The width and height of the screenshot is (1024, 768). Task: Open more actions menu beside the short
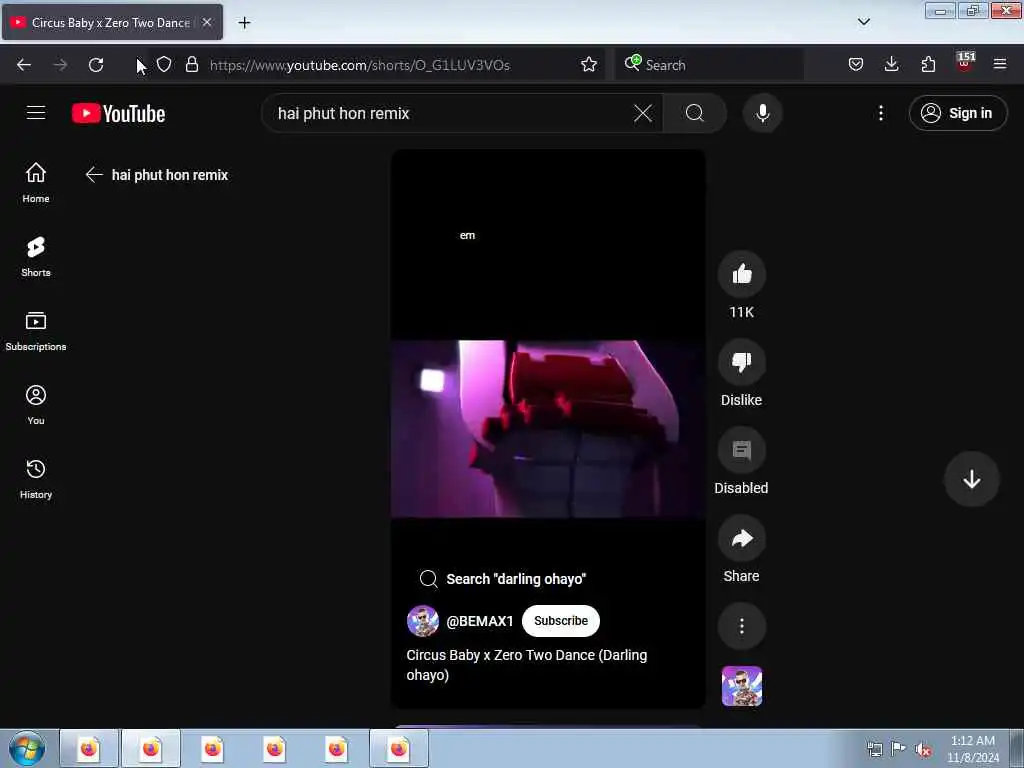[x=741, y=626]
